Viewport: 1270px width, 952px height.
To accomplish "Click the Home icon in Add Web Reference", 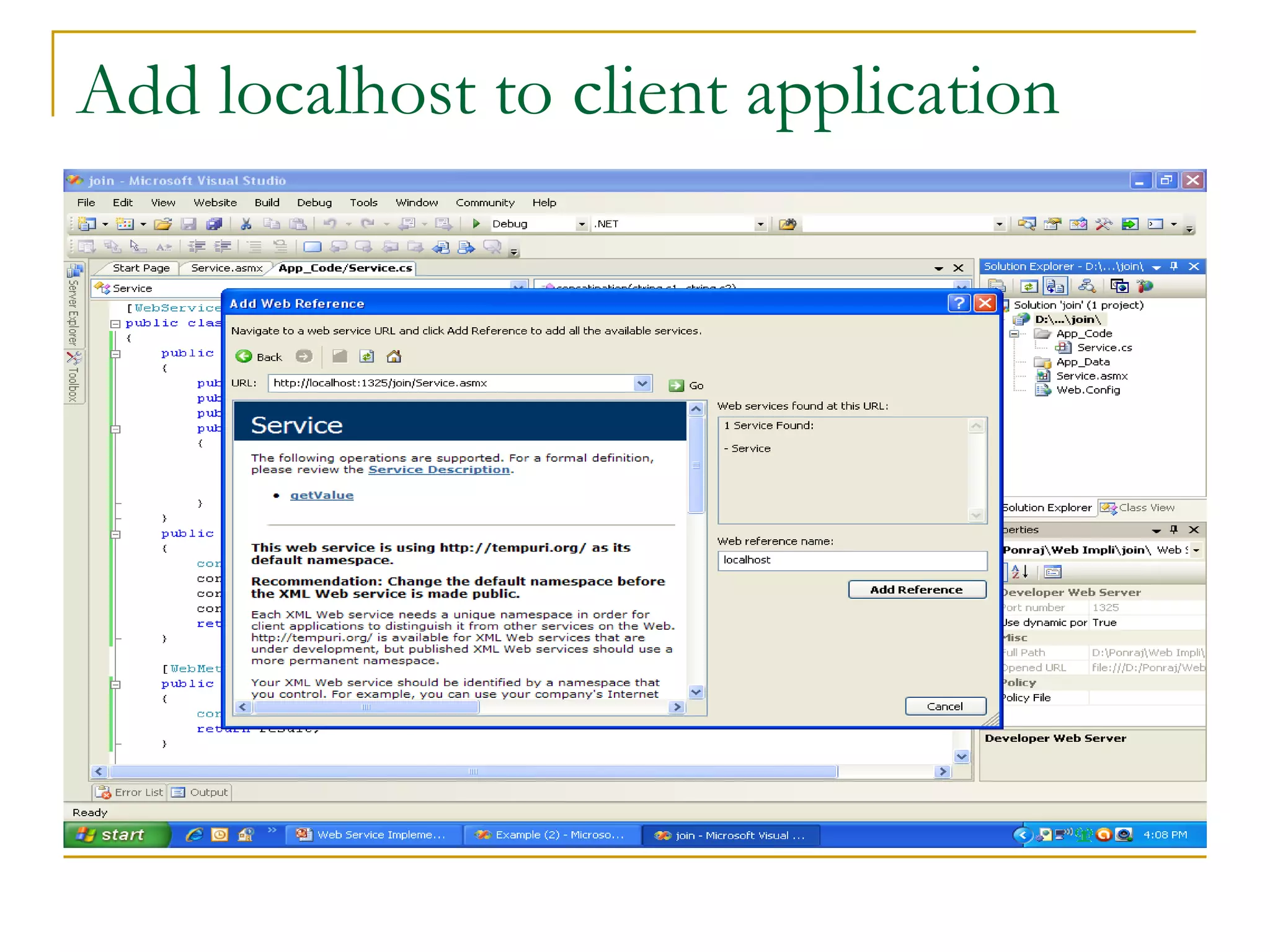I will click(x=394, y=356).
